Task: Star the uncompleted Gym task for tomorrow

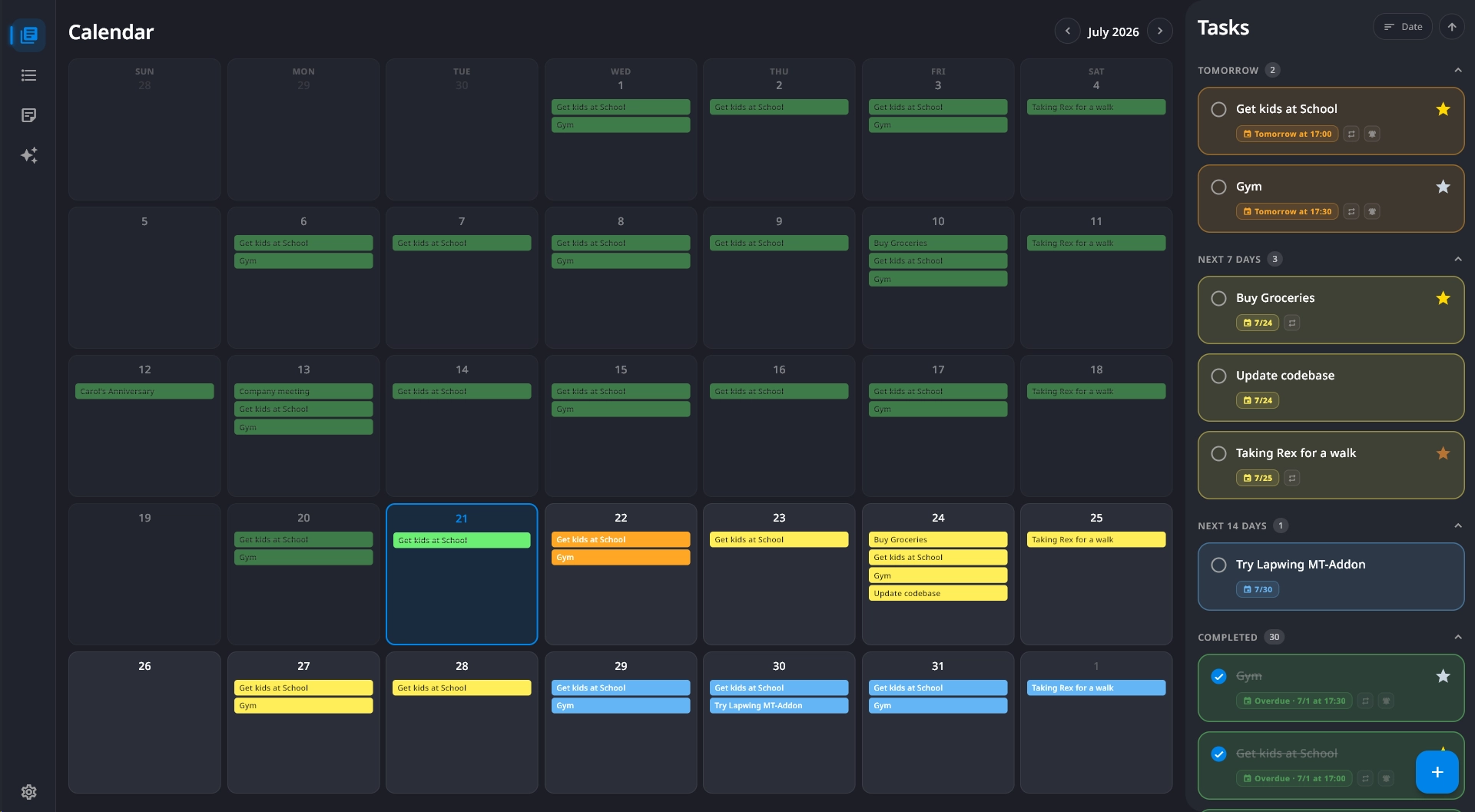Action: (1443, 187)
